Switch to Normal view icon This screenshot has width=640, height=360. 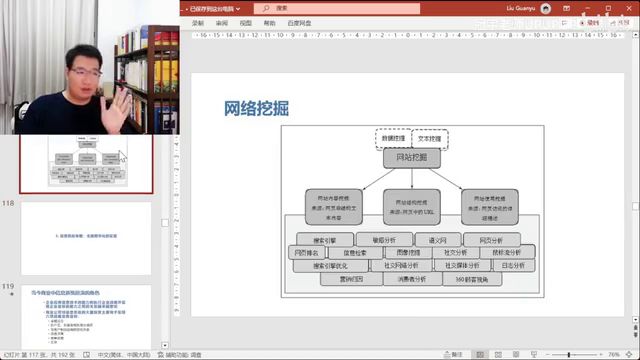click(480, 355)
